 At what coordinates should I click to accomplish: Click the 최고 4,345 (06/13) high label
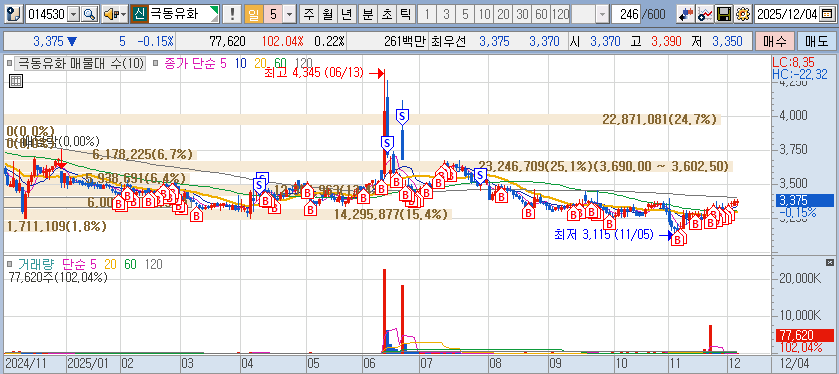point(315,74)
